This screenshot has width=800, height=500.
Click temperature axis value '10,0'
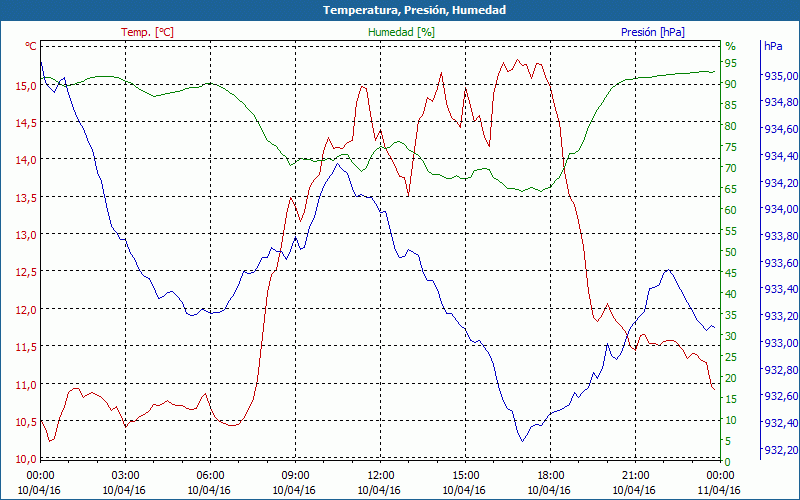[x=26, y=459]
